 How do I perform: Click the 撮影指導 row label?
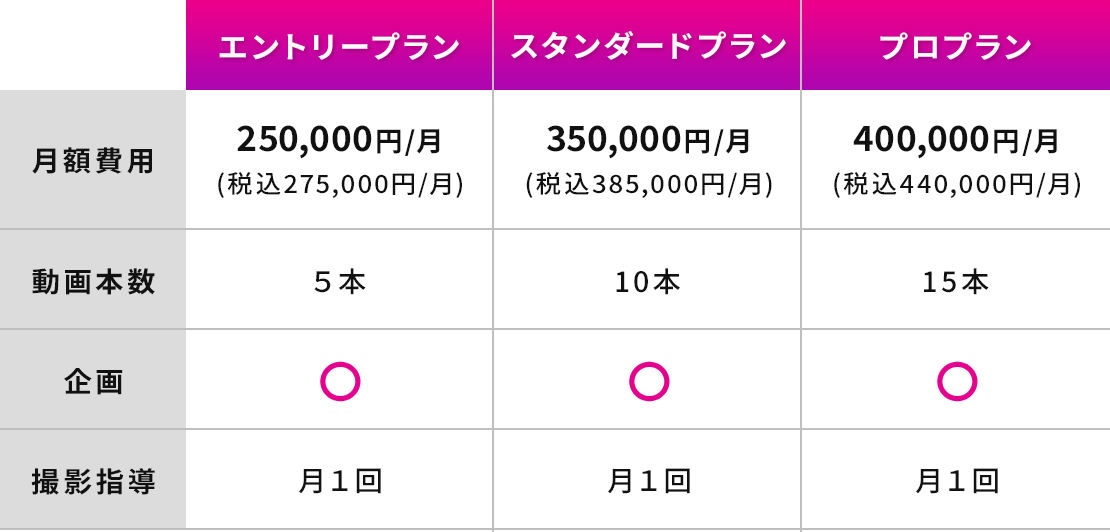pos(94,482)
